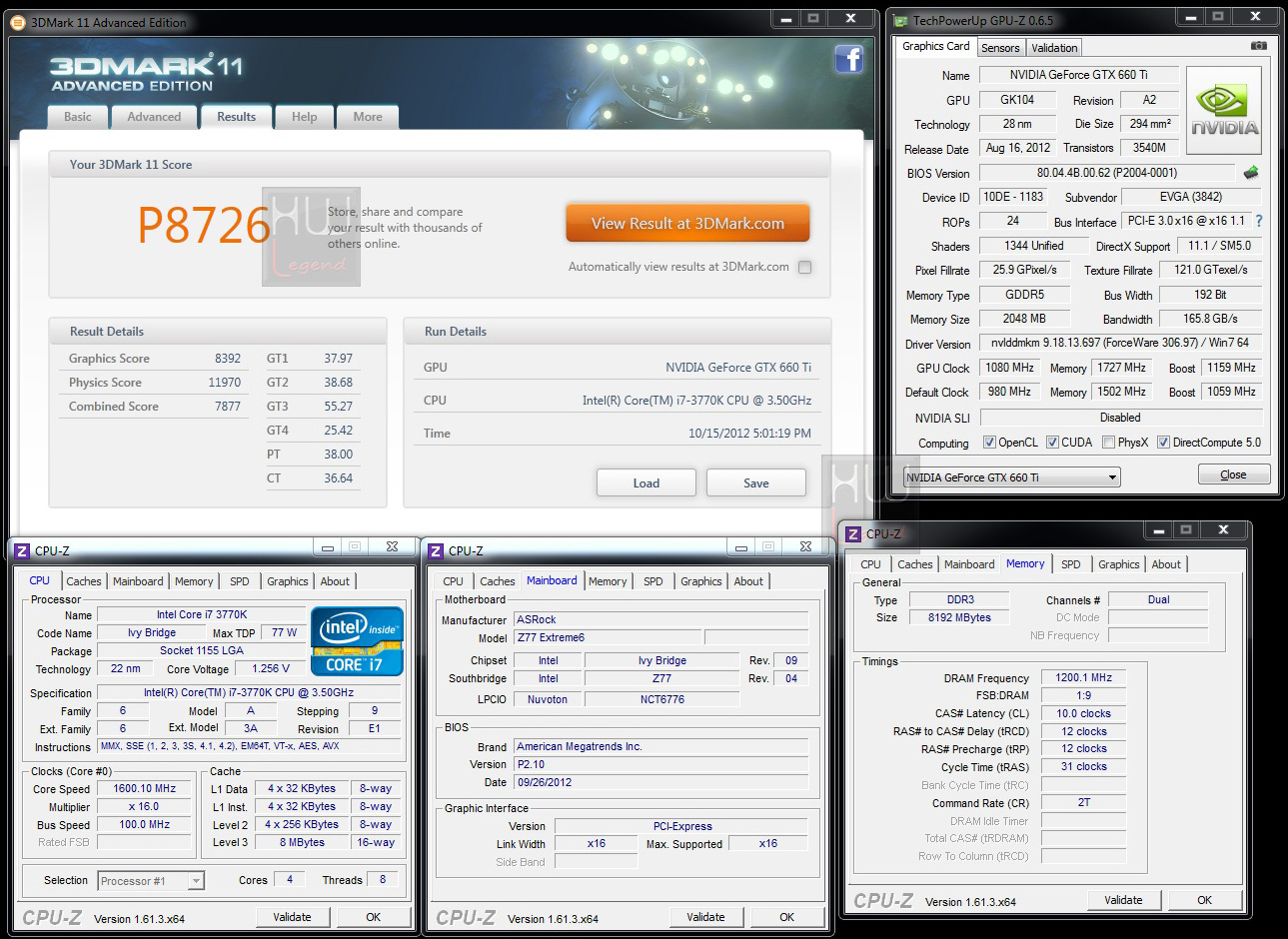1288x939 pixels.
Task: Click Validate in the CPU-Z CPU window
Action: click(x=292, y=917)
